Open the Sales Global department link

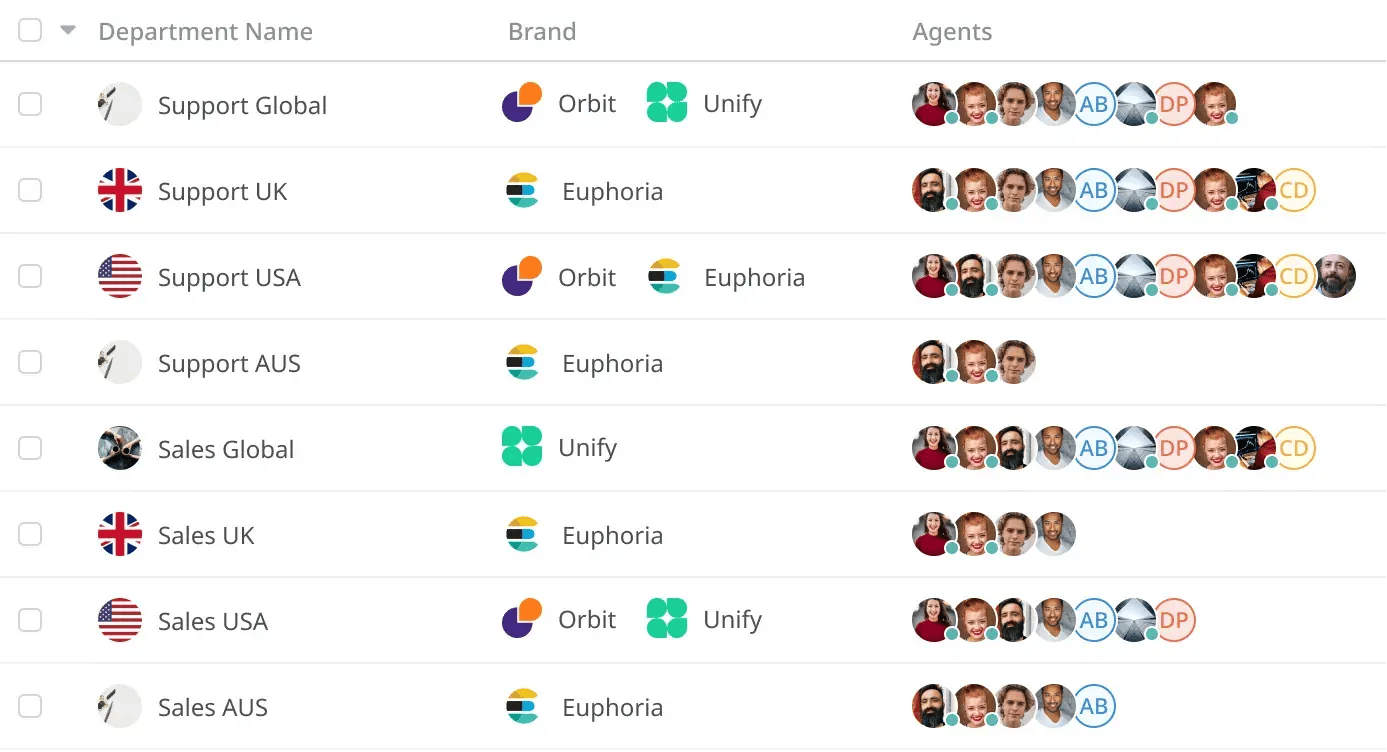[x=226, y=450]
